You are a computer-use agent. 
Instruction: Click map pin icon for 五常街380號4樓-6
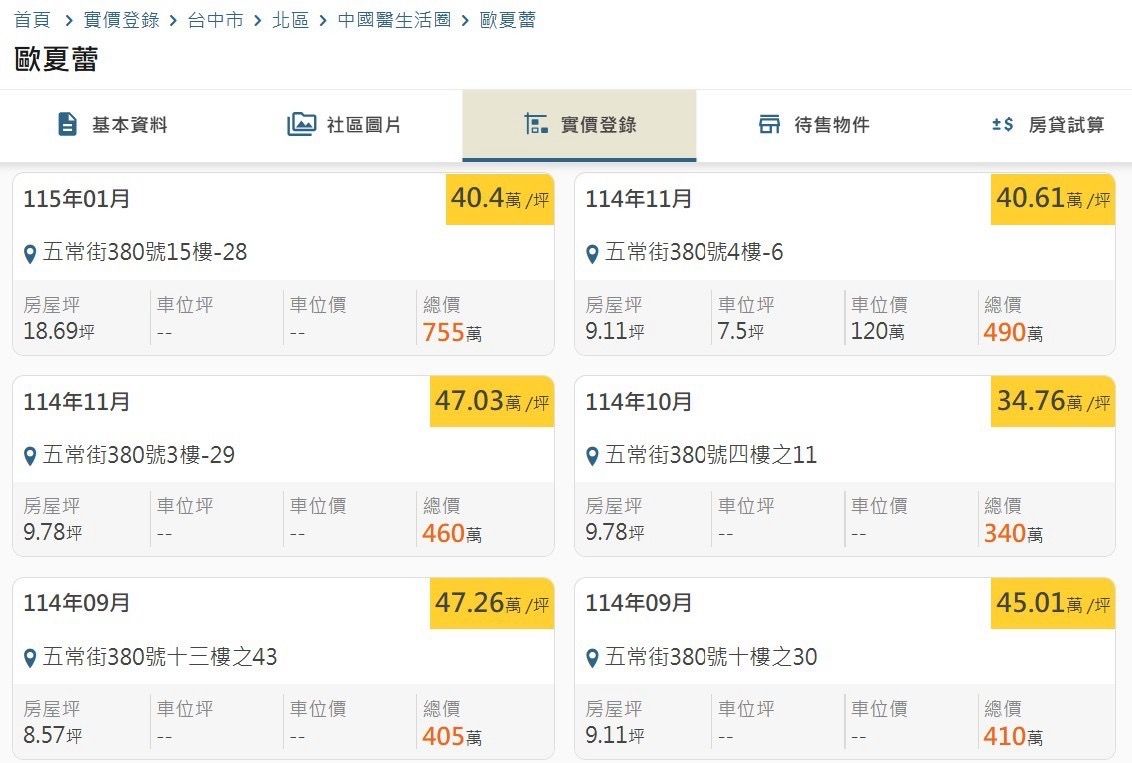point(592,254)
